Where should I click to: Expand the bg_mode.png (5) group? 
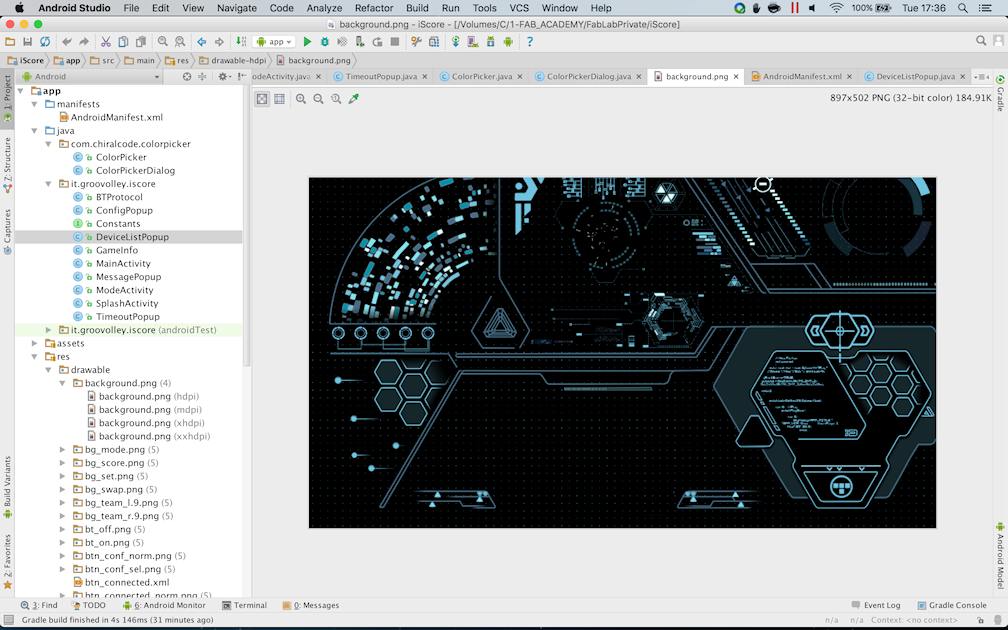[x=62, y=450]
